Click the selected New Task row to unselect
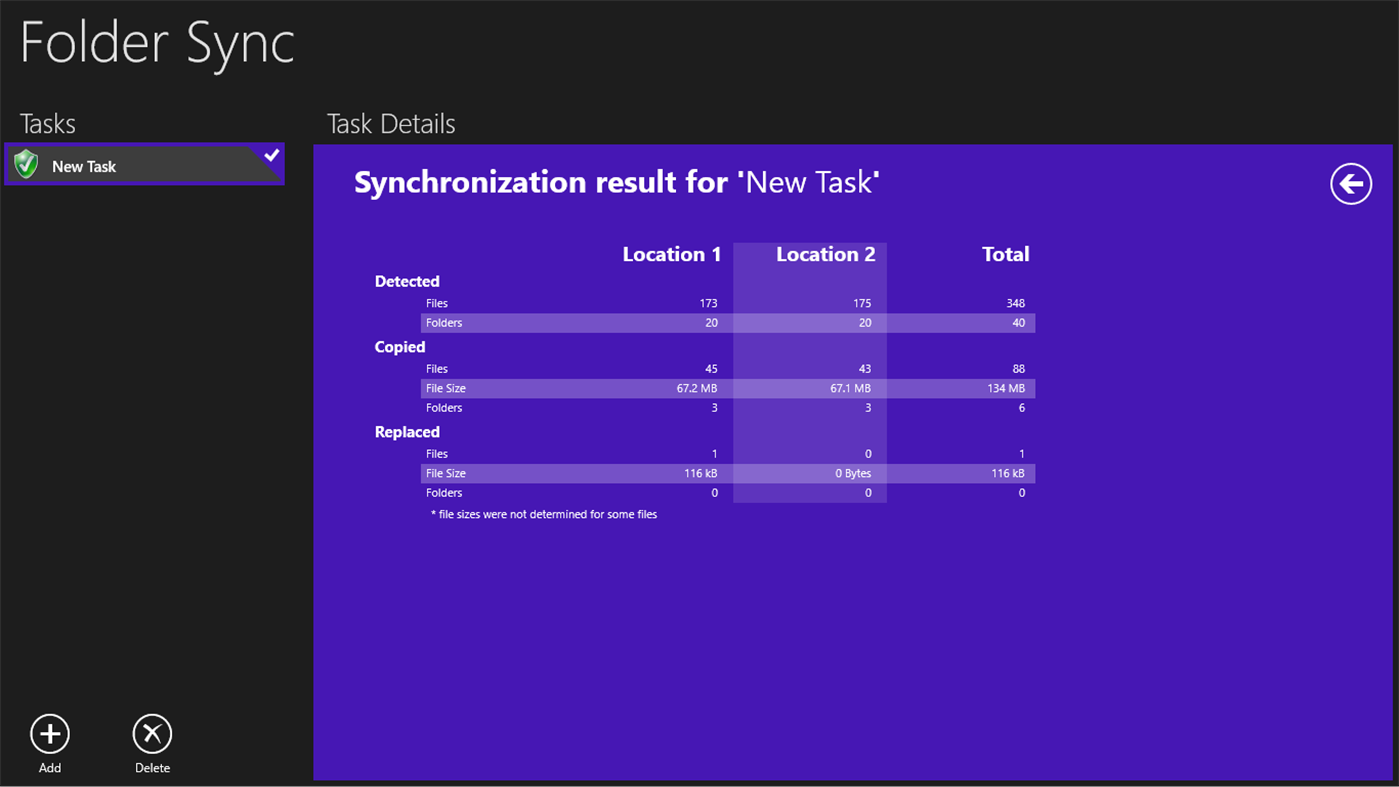This screenshot has height=787, width=1399. tap(144, 163)
